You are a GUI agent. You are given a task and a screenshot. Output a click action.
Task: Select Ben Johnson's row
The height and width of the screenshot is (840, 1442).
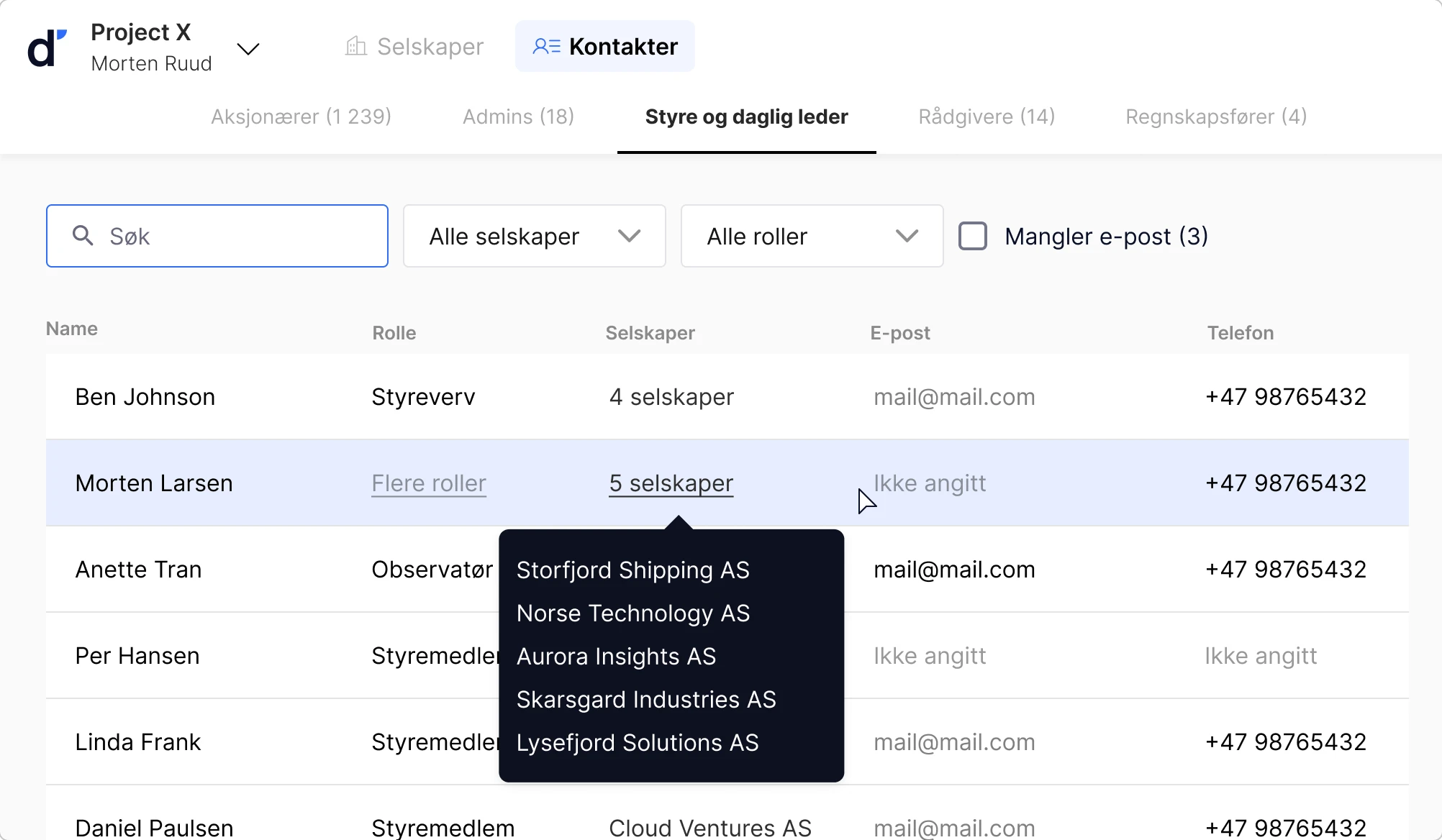point(145,397)
